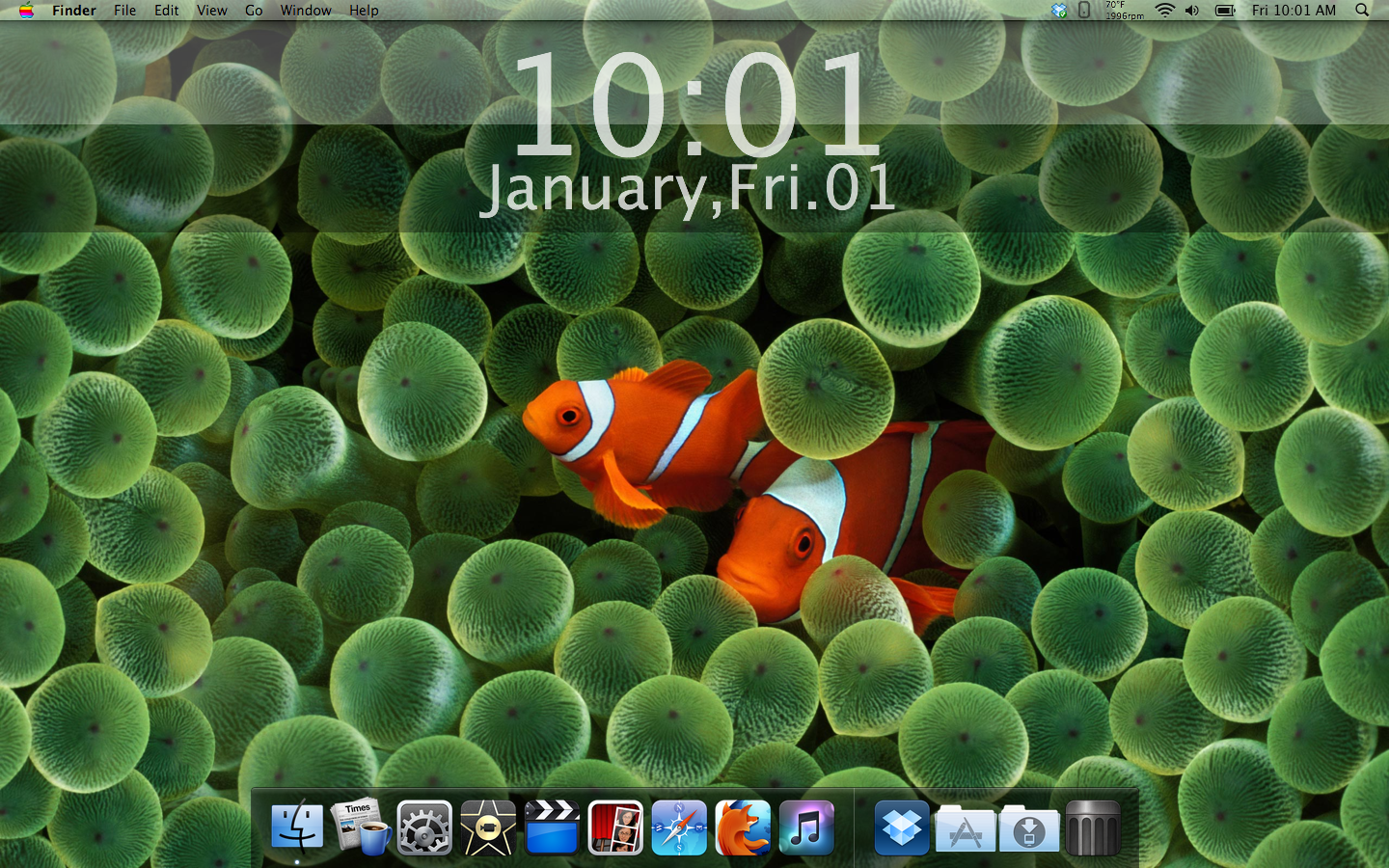Click the phone device menu bar icon
Image resolution: width=1389 pixels, height=868 pixels.
1084,11
